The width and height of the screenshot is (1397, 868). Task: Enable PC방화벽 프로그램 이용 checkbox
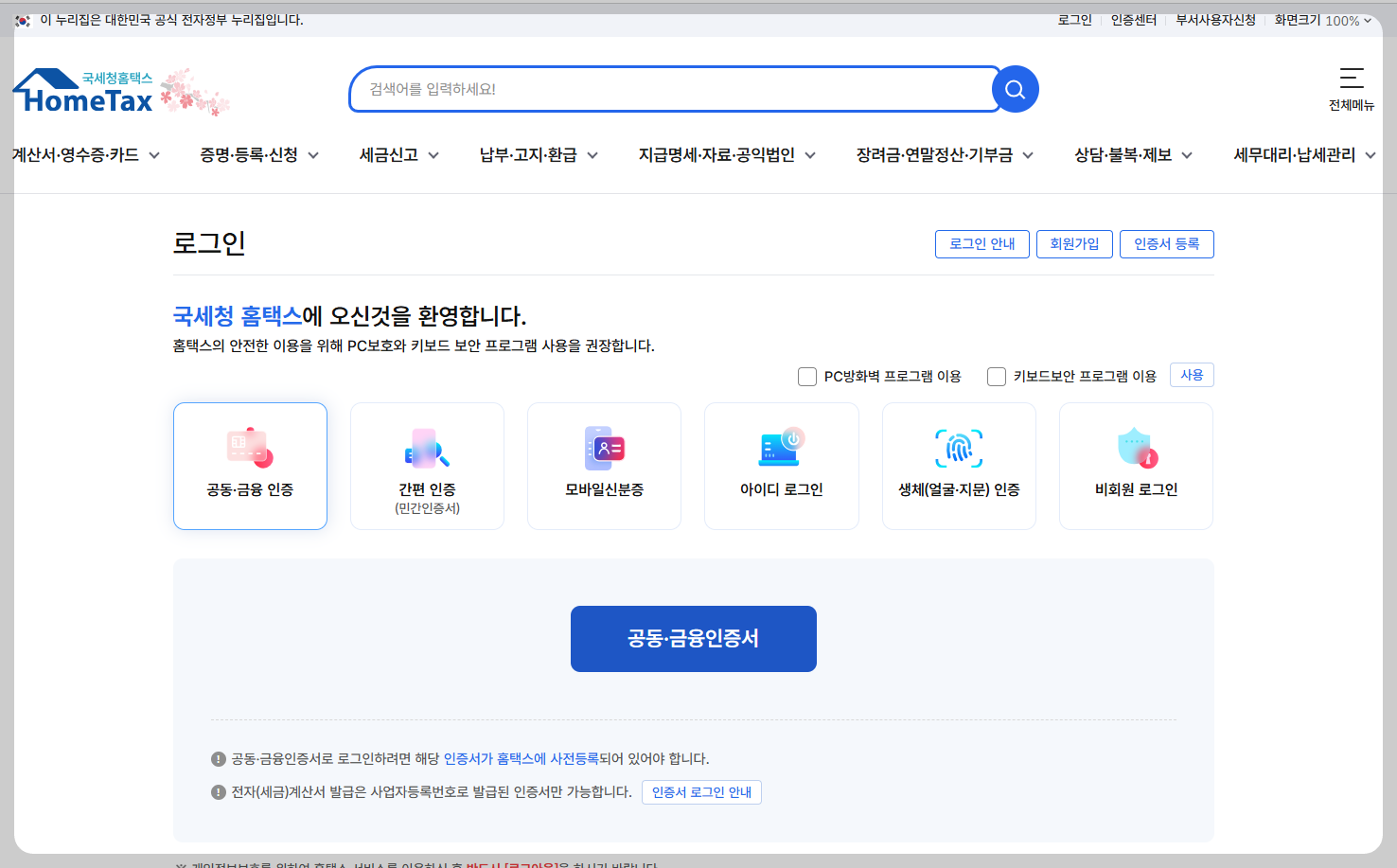pos(807,377)
